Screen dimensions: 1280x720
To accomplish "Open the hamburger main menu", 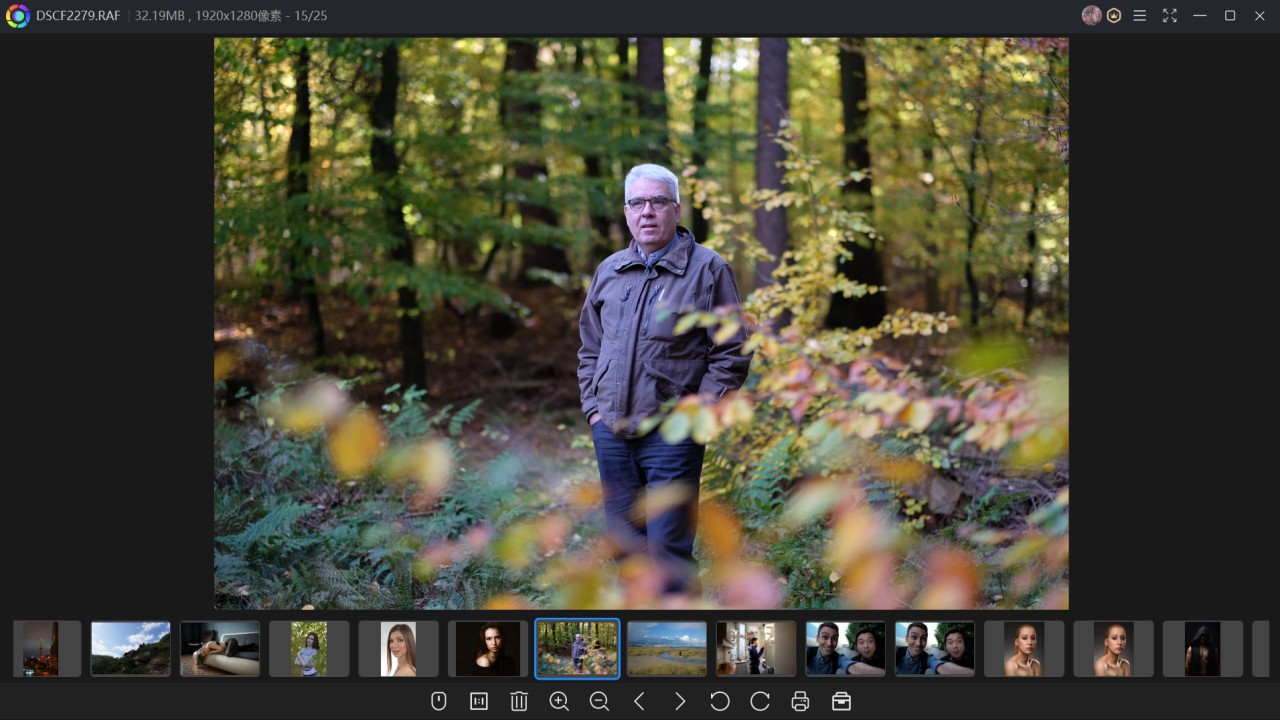I will click(1140, 16).
